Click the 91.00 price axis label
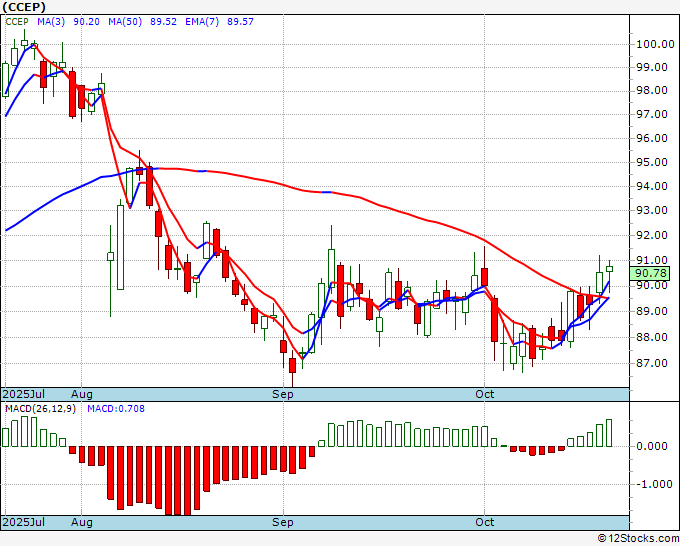This screenshot has width=680, height=546. click(652, 260)
